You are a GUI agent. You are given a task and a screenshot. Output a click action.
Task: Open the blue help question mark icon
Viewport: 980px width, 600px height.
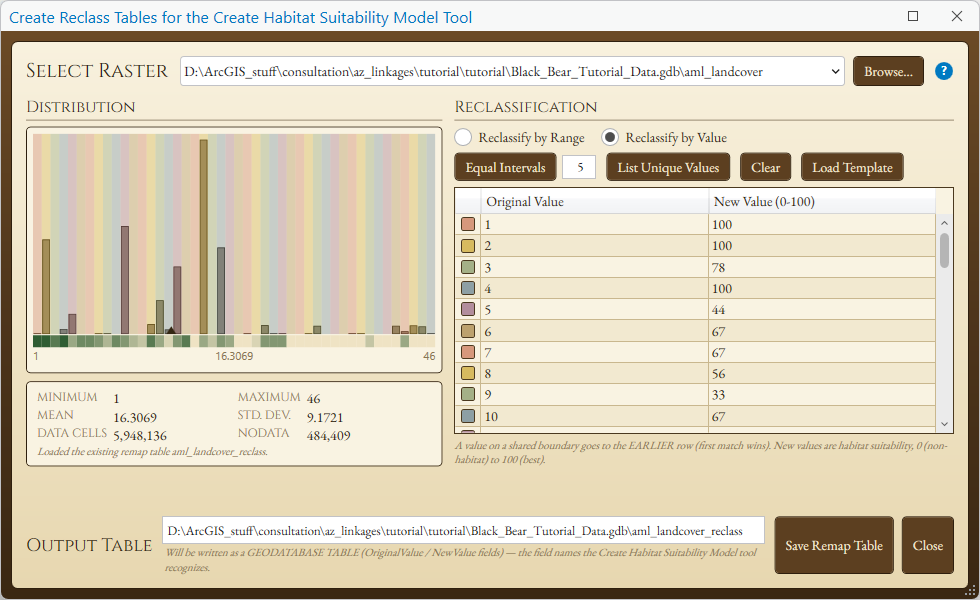pyautogui.click(x=944, y=71)
